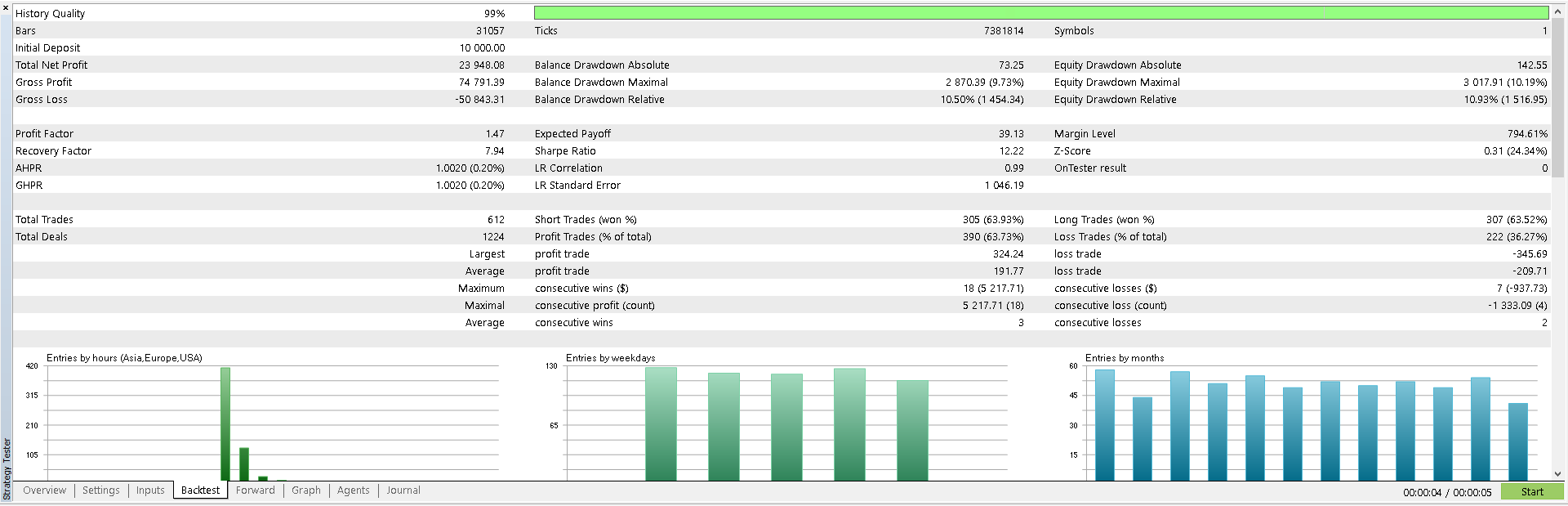Switch to the Overview tab

coord(44,490)
